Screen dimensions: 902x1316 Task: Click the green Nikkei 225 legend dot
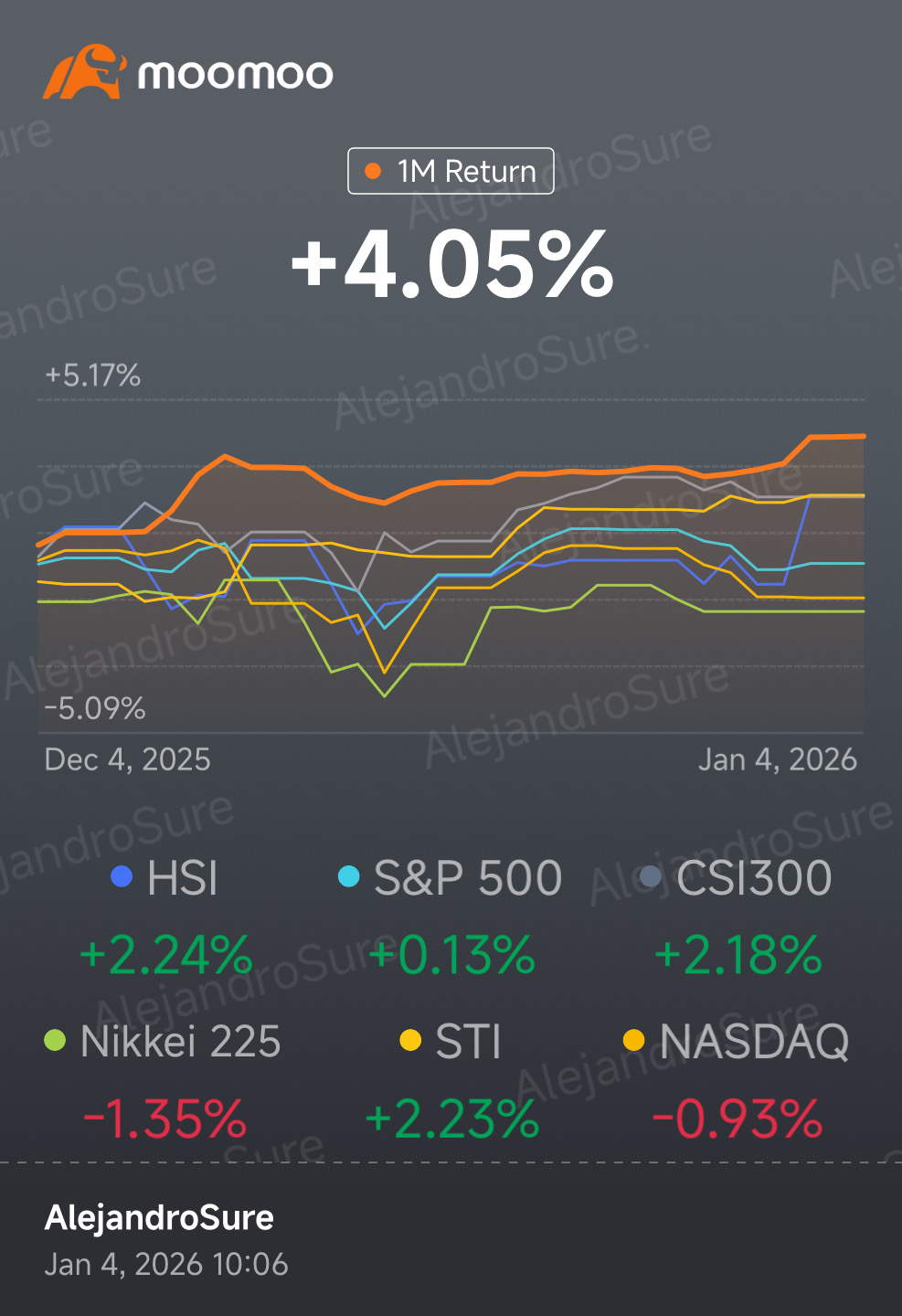(x=55, y=1040)
